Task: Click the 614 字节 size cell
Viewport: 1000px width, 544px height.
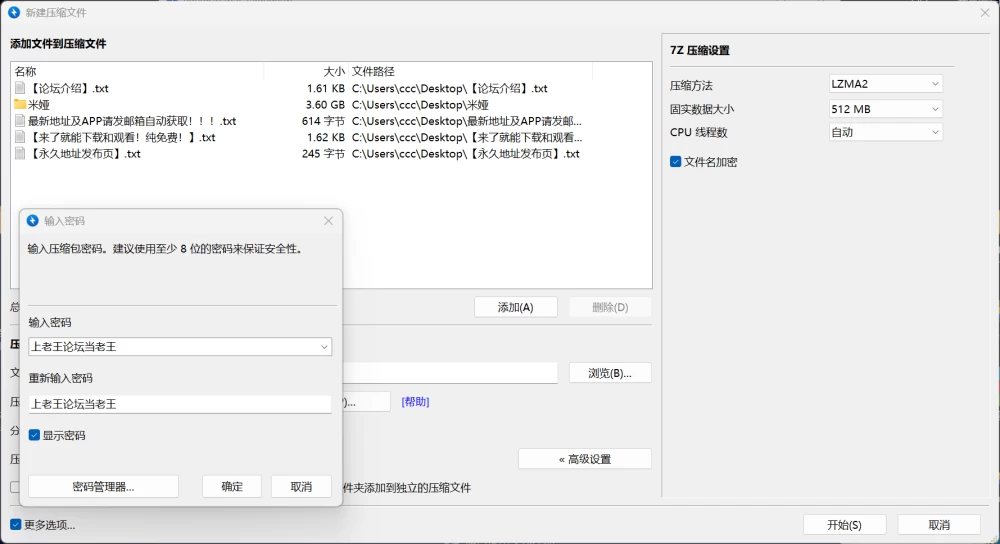Action: coord(323,121)
